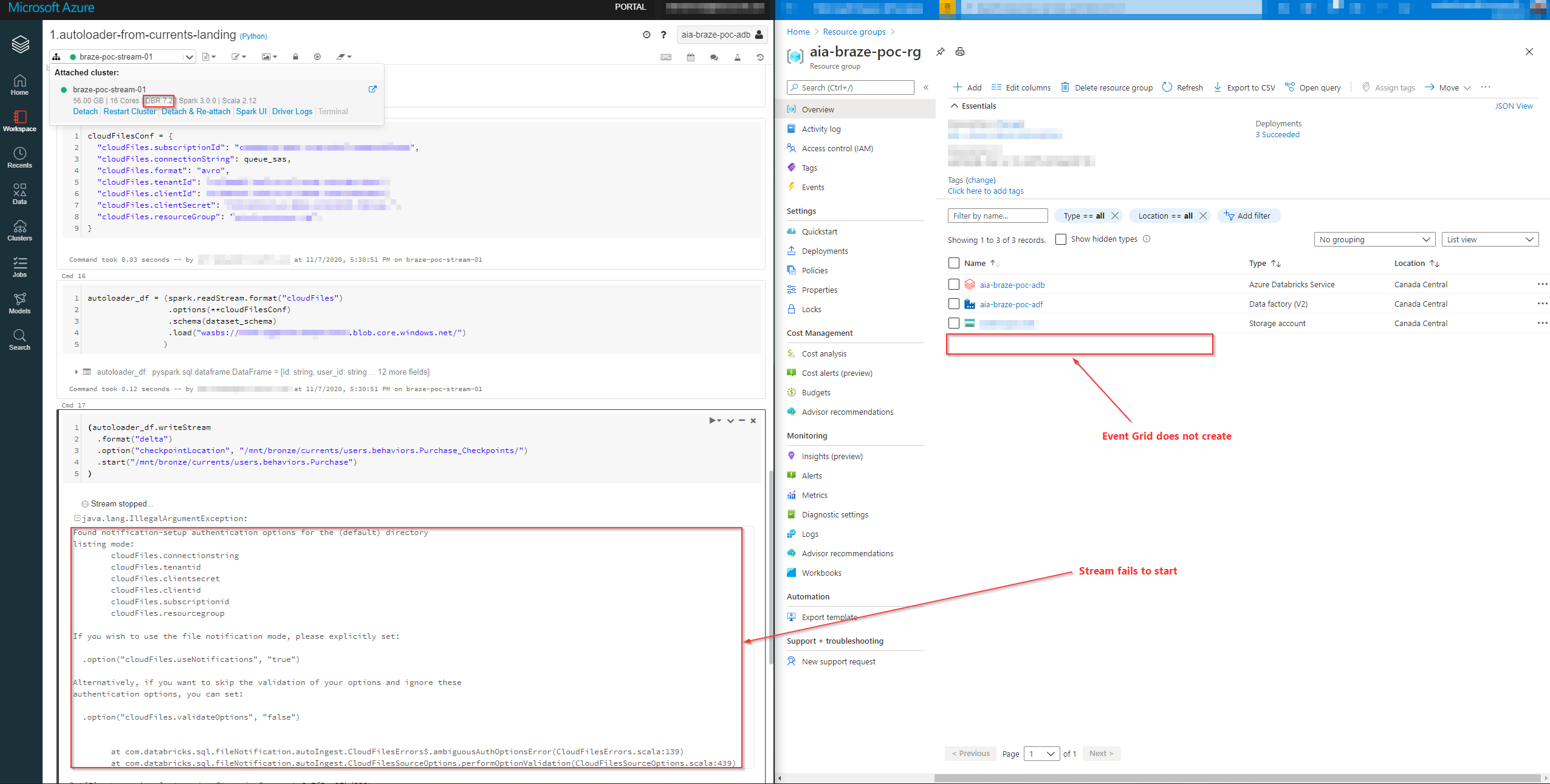
Task: Select Activity log in the resource group menu
Action: tap(821, 129)
